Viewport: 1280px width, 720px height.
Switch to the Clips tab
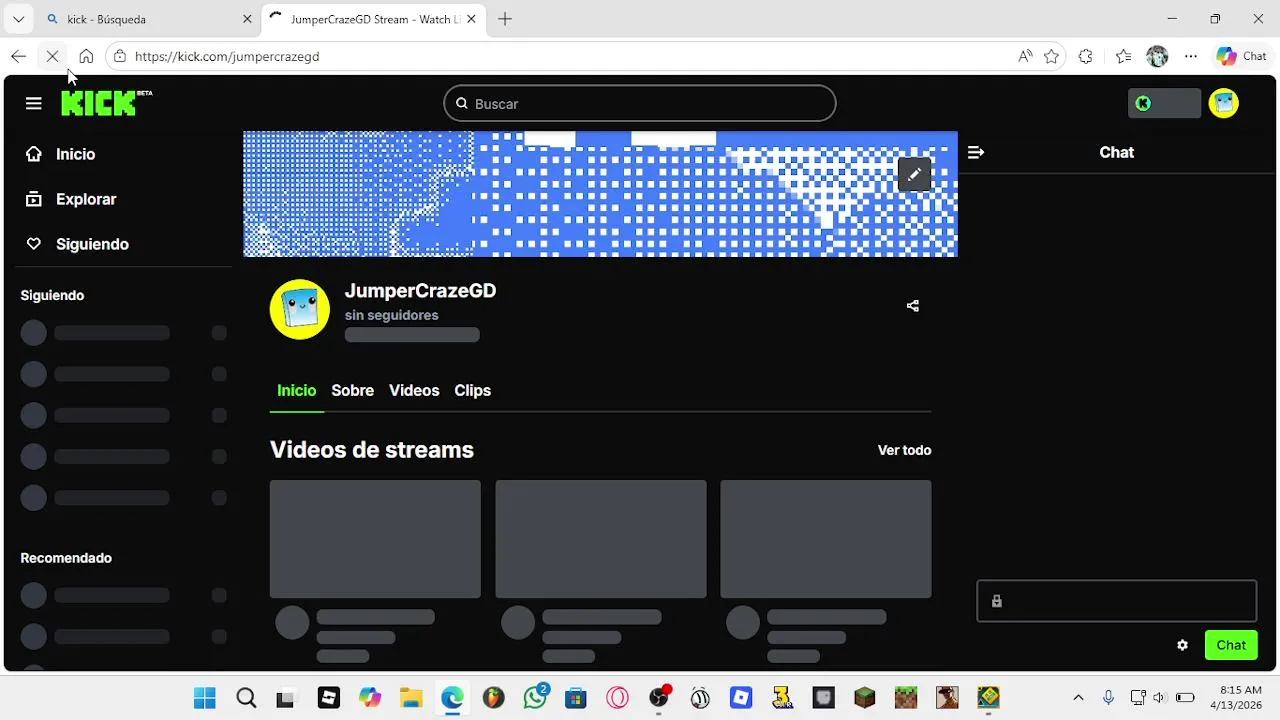coord(472,390)
